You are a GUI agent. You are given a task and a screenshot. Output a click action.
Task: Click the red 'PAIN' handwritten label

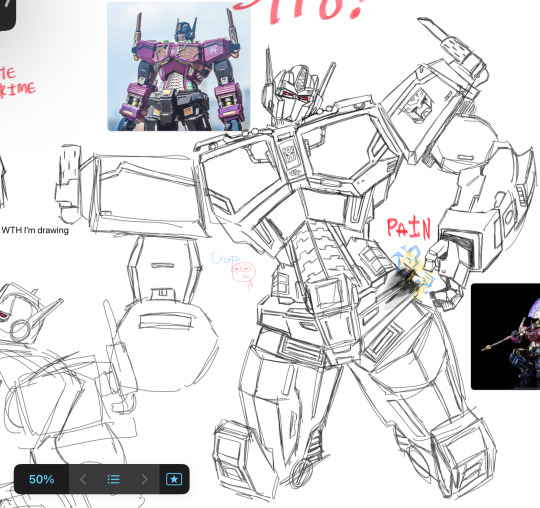click(409, 228)
